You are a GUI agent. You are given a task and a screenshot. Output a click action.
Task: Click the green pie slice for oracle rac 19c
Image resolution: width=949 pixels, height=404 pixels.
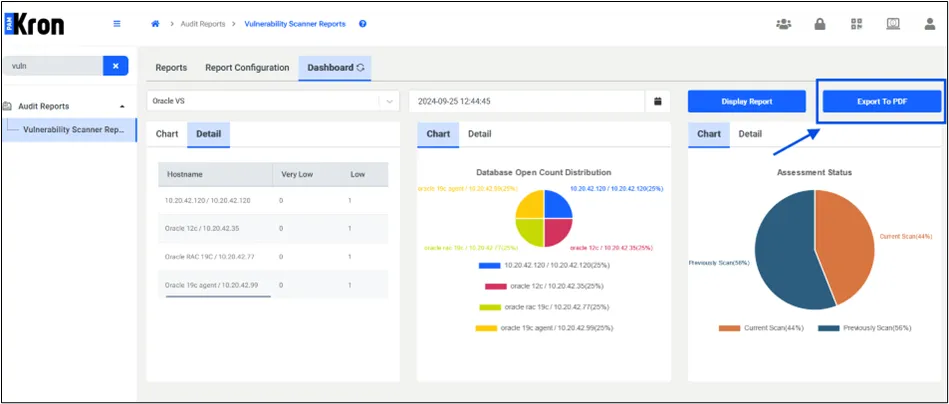531,231
